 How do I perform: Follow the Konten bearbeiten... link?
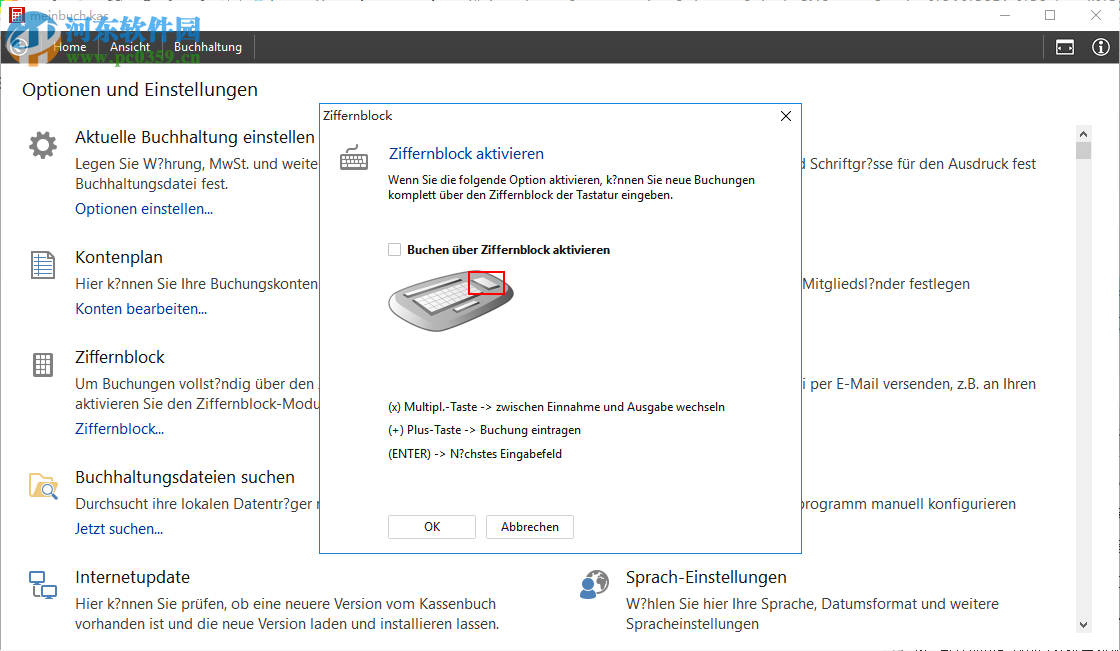[x=141, y=309]
